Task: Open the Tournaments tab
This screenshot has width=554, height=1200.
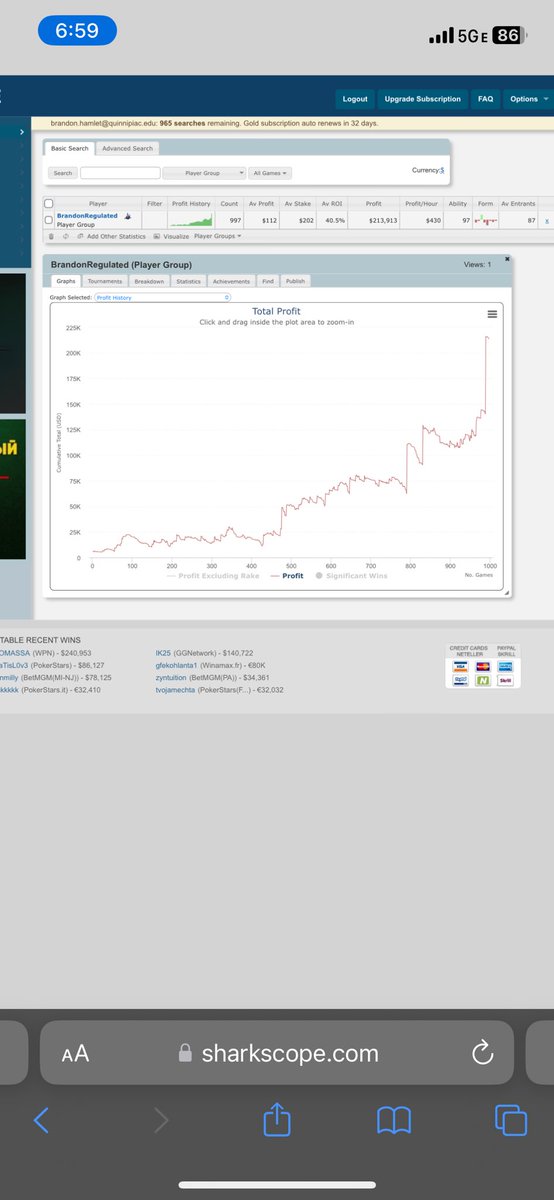Action: [x=105, y=281]
